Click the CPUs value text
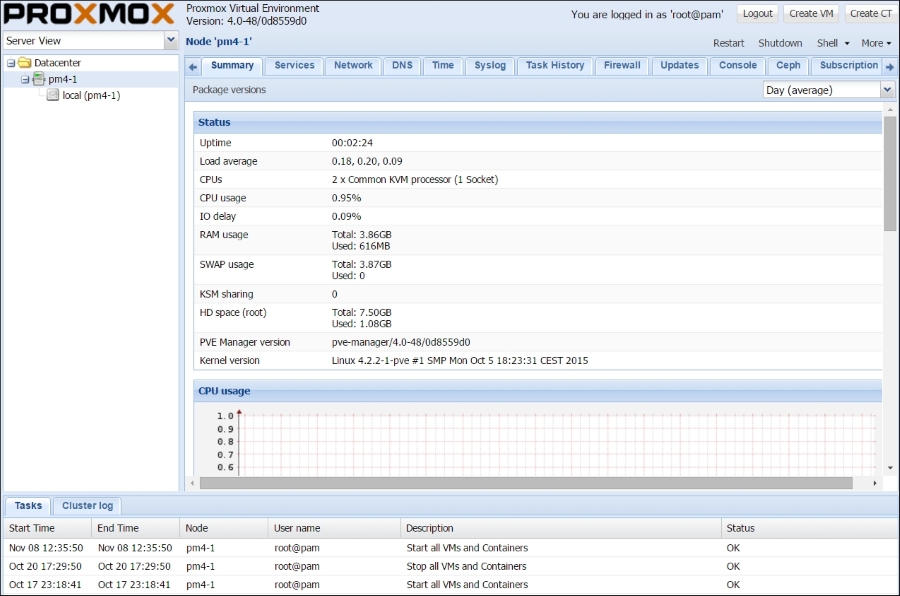Screen dimensions: 900x596 click(x=414, y=180)
